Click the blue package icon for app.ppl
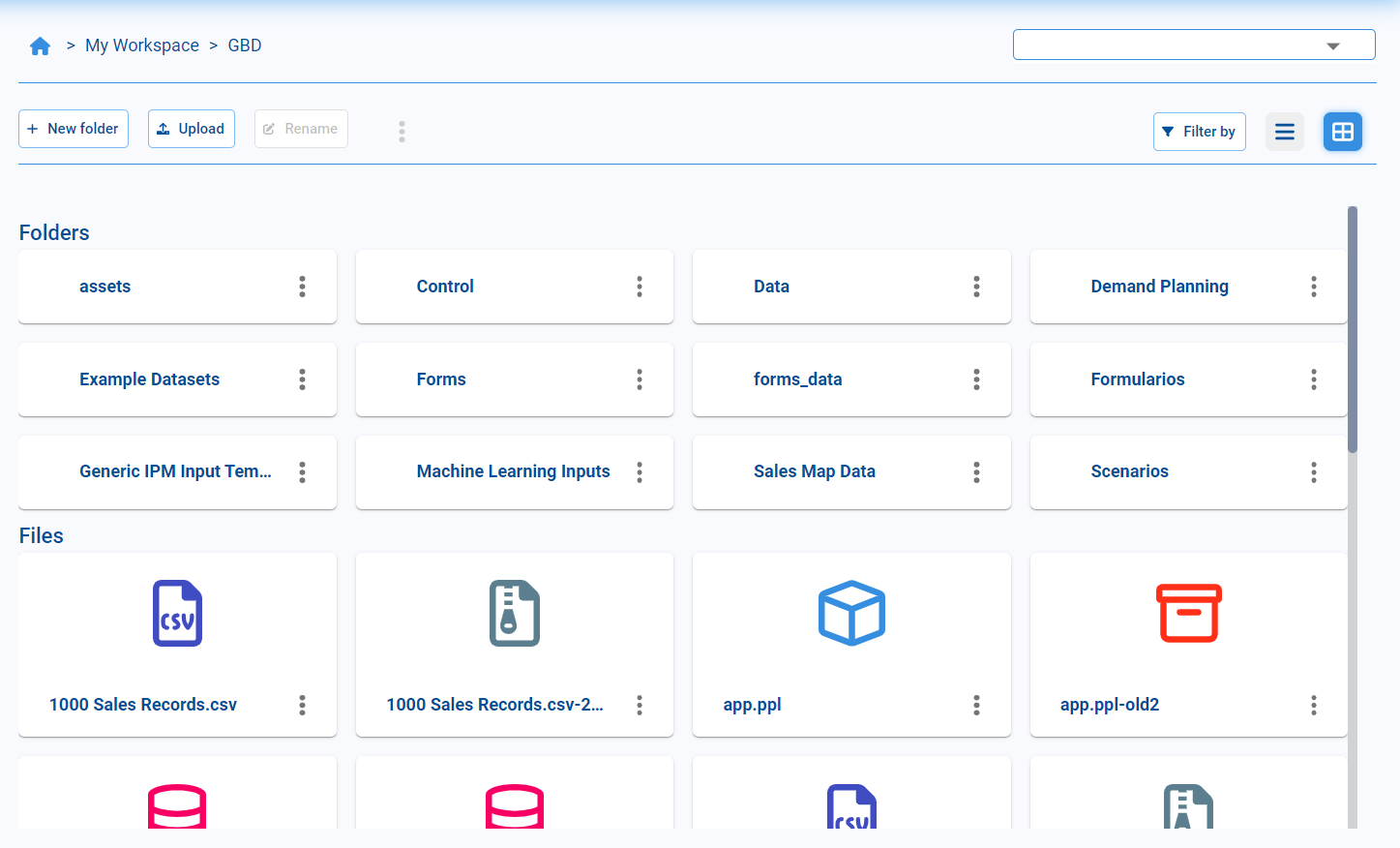Image resolution: width=1400 pixels, height=848 pixels. tap(851, 613)
